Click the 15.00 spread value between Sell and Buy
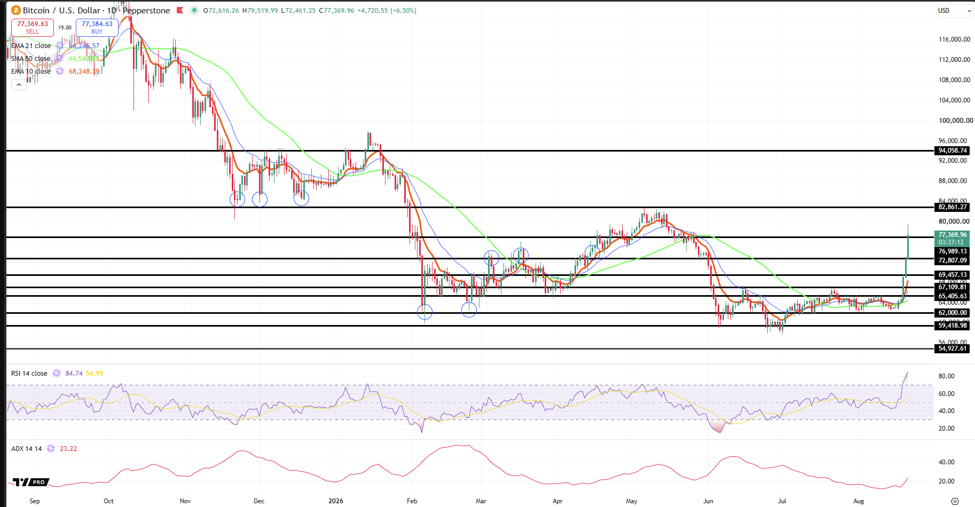Image resolution: width=975 pixels, height=507 pixels. [x=65, y=27]
